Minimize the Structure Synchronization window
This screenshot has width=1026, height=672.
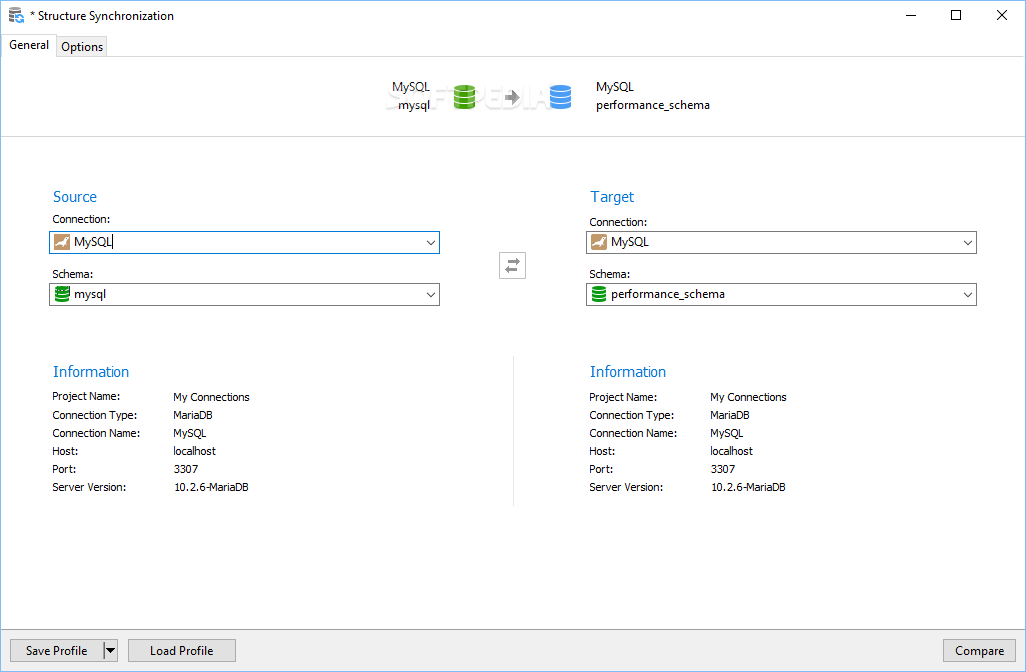click(x=911, y=15)
